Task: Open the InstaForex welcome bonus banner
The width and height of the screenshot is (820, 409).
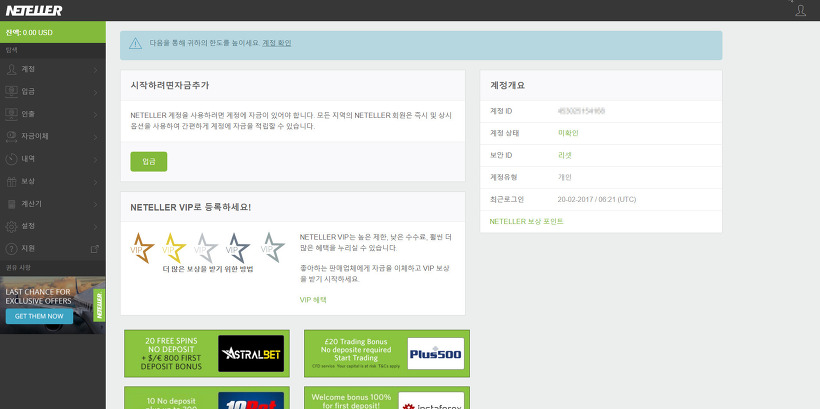Action: [x=387, y=397]
